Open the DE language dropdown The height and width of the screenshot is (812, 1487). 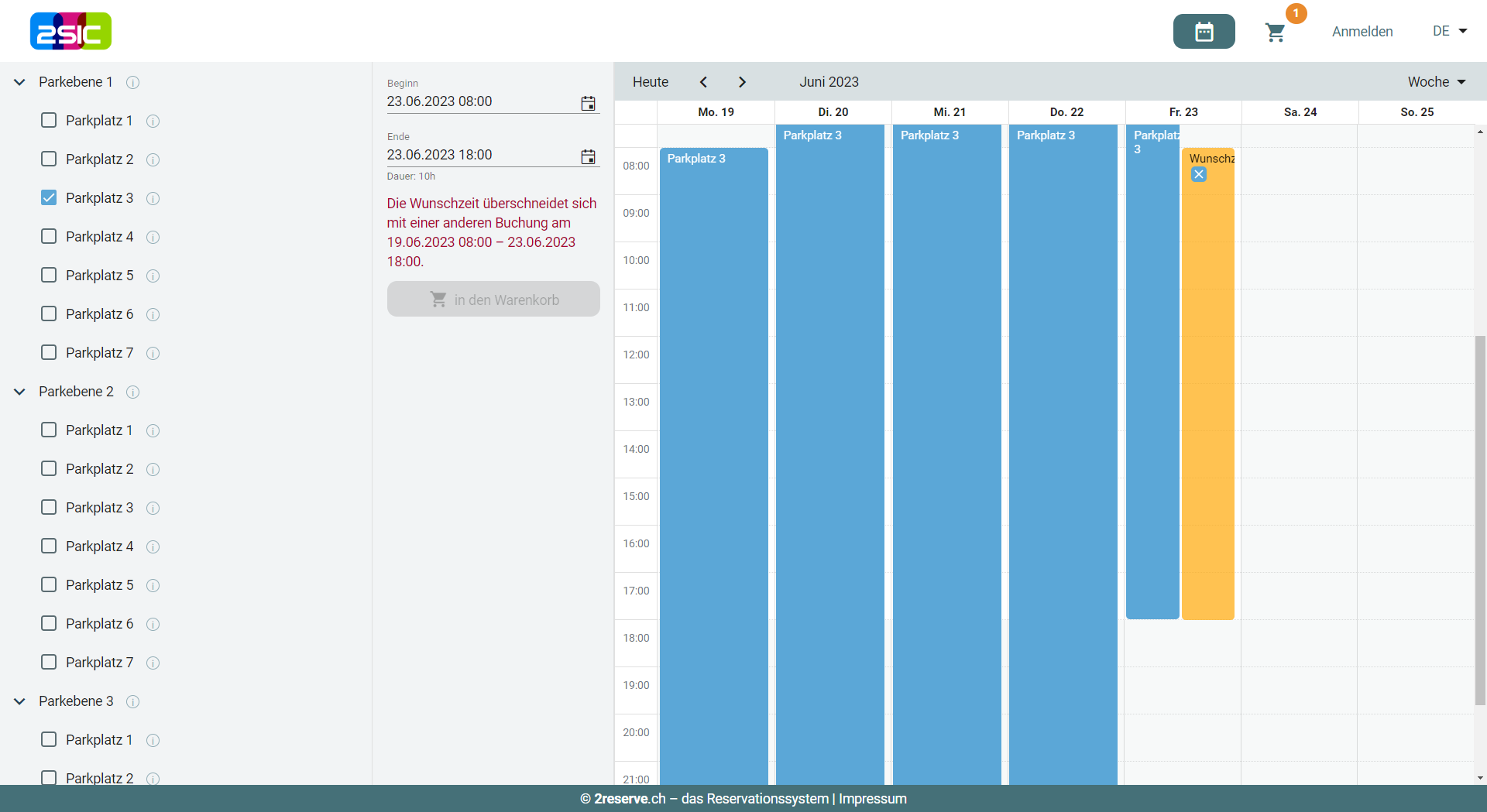[x=1449, y=32]
